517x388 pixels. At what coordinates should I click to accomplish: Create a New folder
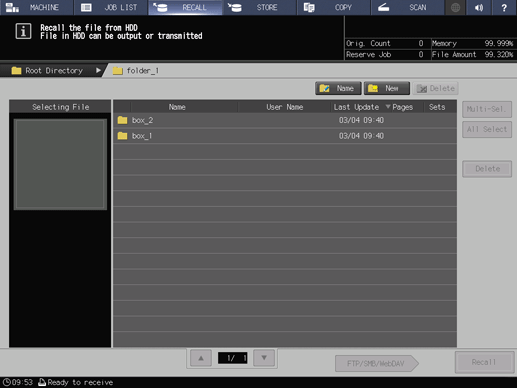(x=387, y=88)
